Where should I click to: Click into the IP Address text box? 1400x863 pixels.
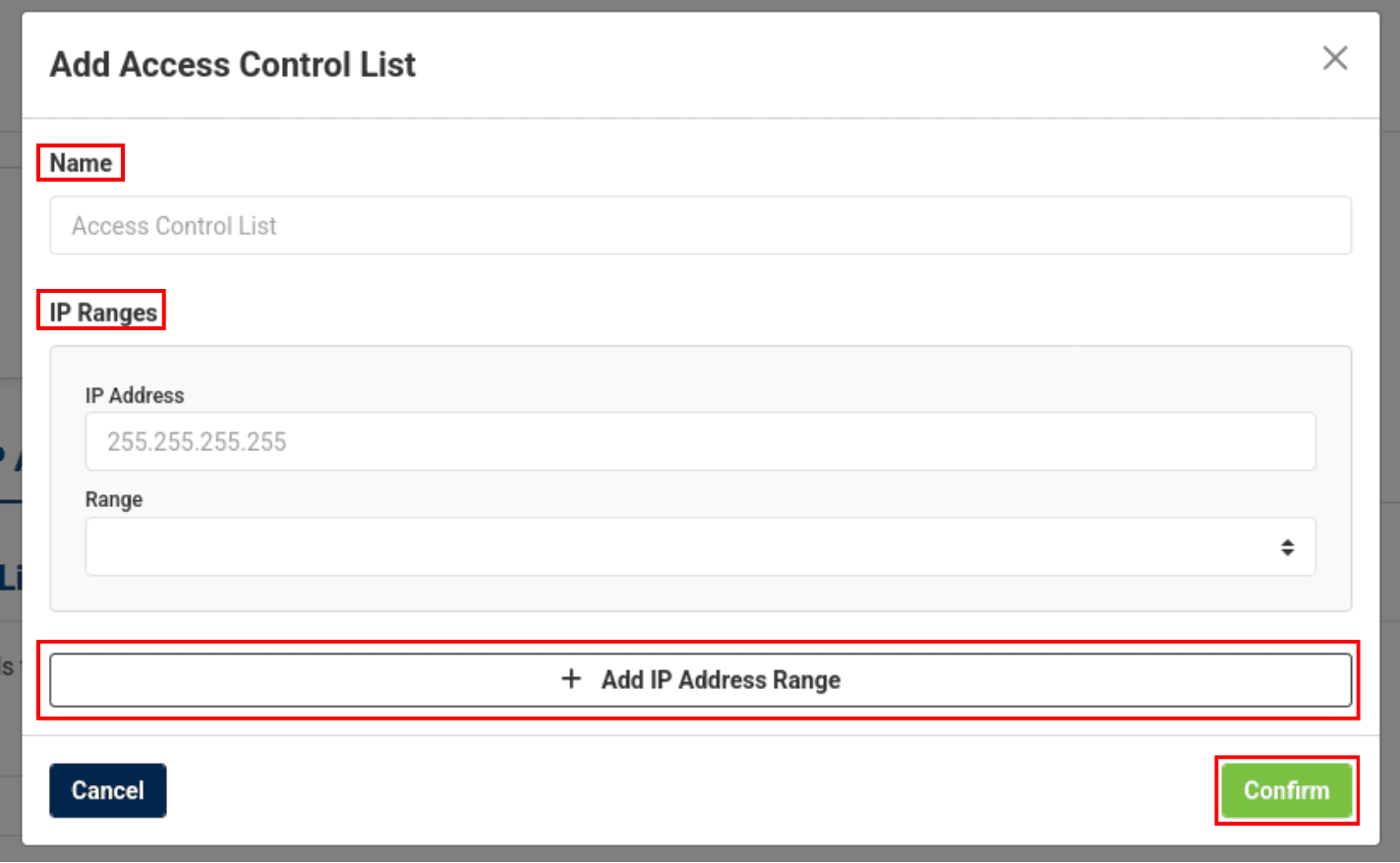[x=700, y=441]
